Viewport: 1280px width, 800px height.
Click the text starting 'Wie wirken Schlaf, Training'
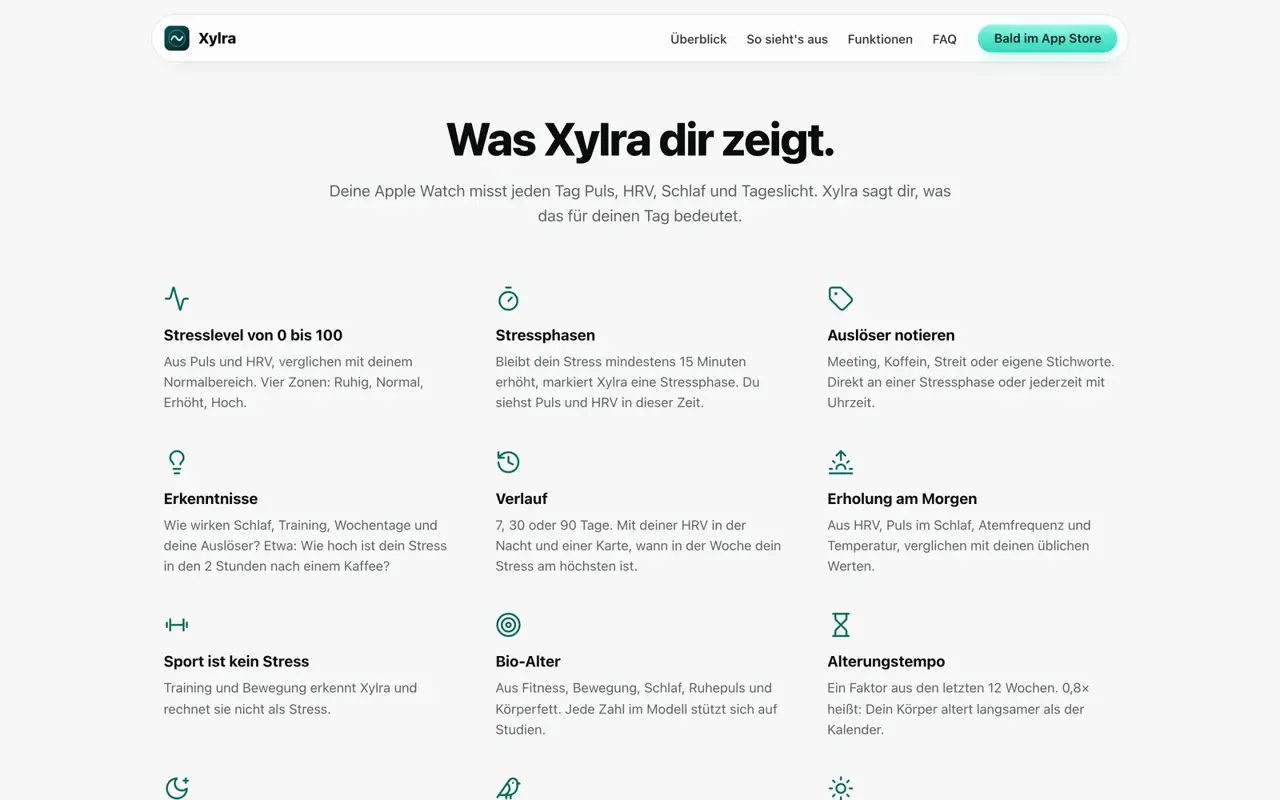[x=305, y=546]
